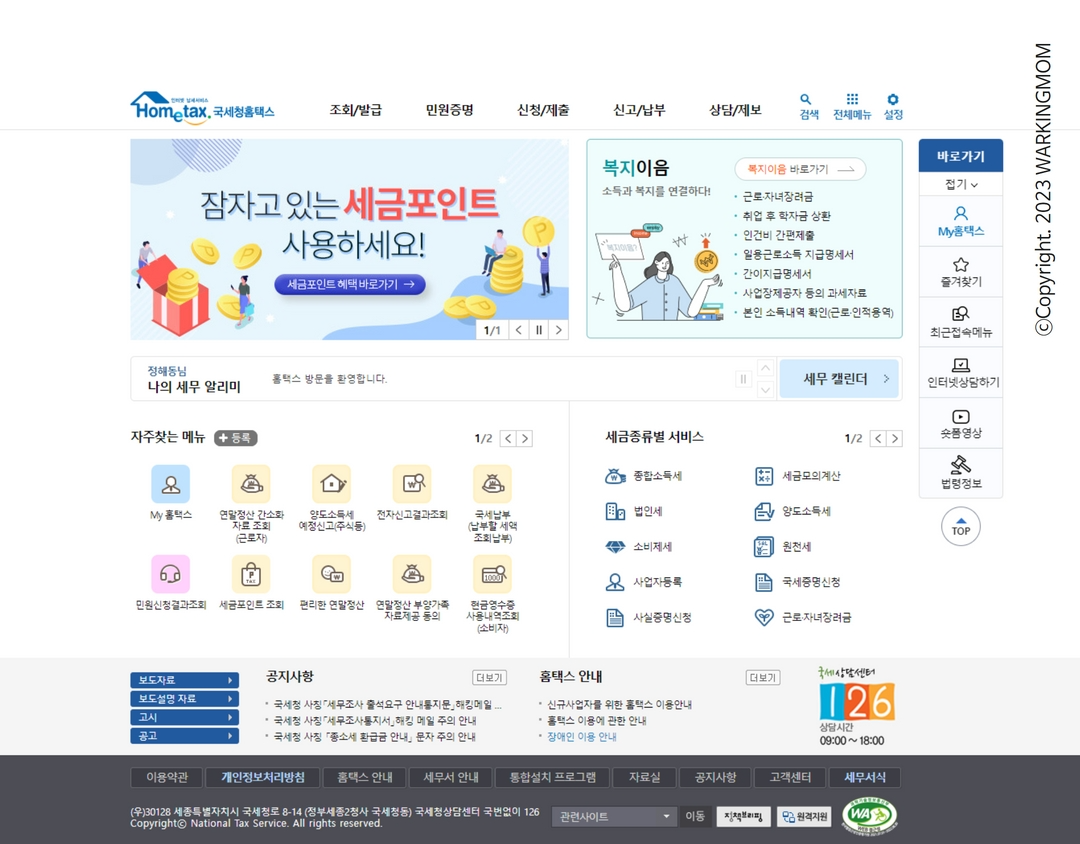This screenshot has height=844, width=1080.
Task: Open 인터넷상담하기 in sidebar
Action: click(x=961, y=373)
